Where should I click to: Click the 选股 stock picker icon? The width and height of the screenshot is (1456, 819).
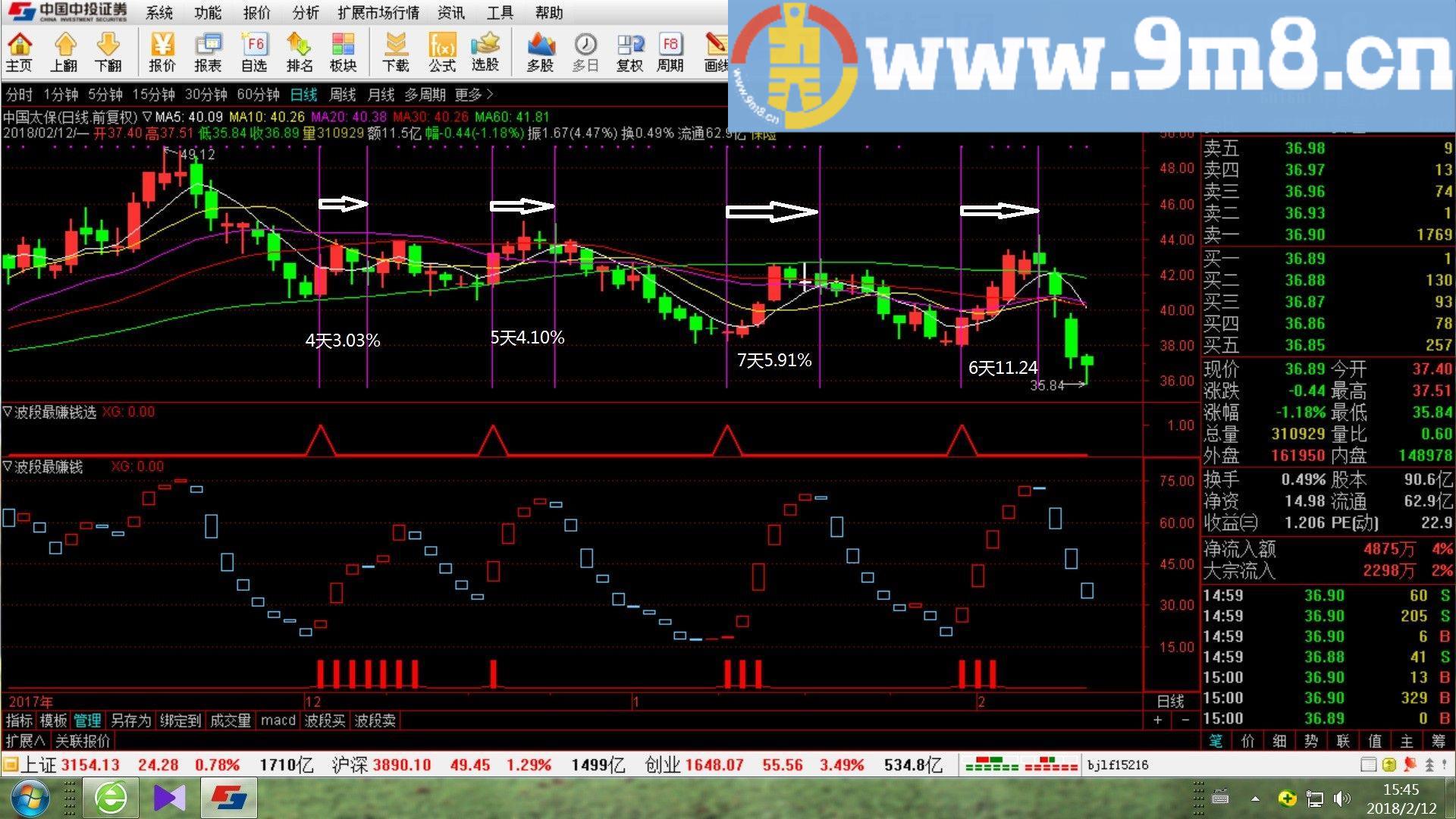point(485,52)
